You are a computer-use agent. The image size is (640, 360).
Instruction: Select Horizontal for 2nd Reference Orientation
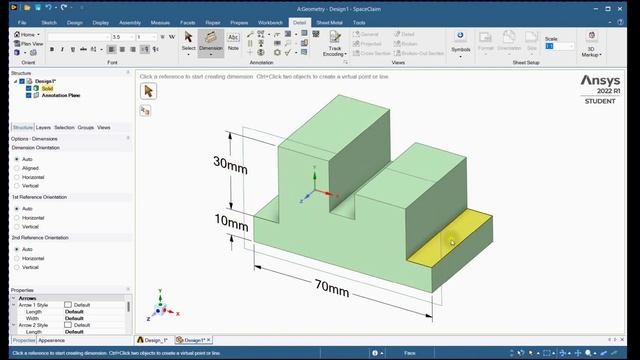pyautogui.click(x=17, y=258)
